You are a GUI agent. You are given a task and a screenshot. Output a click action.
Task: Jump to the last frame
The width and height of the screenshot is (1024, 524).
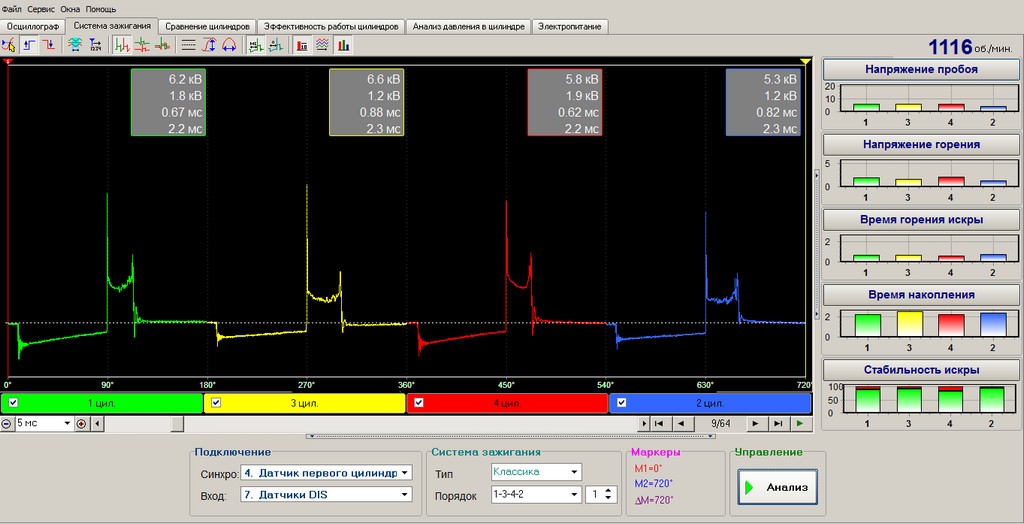tap(778, 423)
